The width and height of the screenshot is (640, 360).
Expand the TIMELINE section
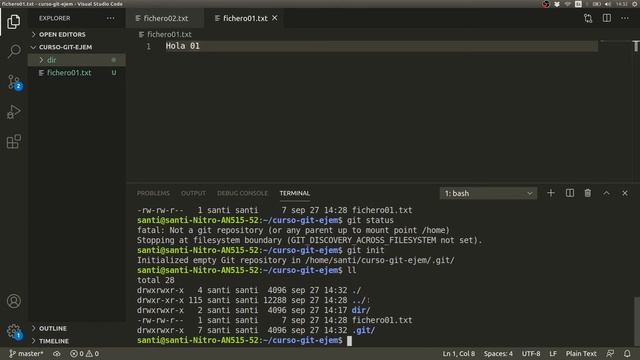tap(77, 341)
